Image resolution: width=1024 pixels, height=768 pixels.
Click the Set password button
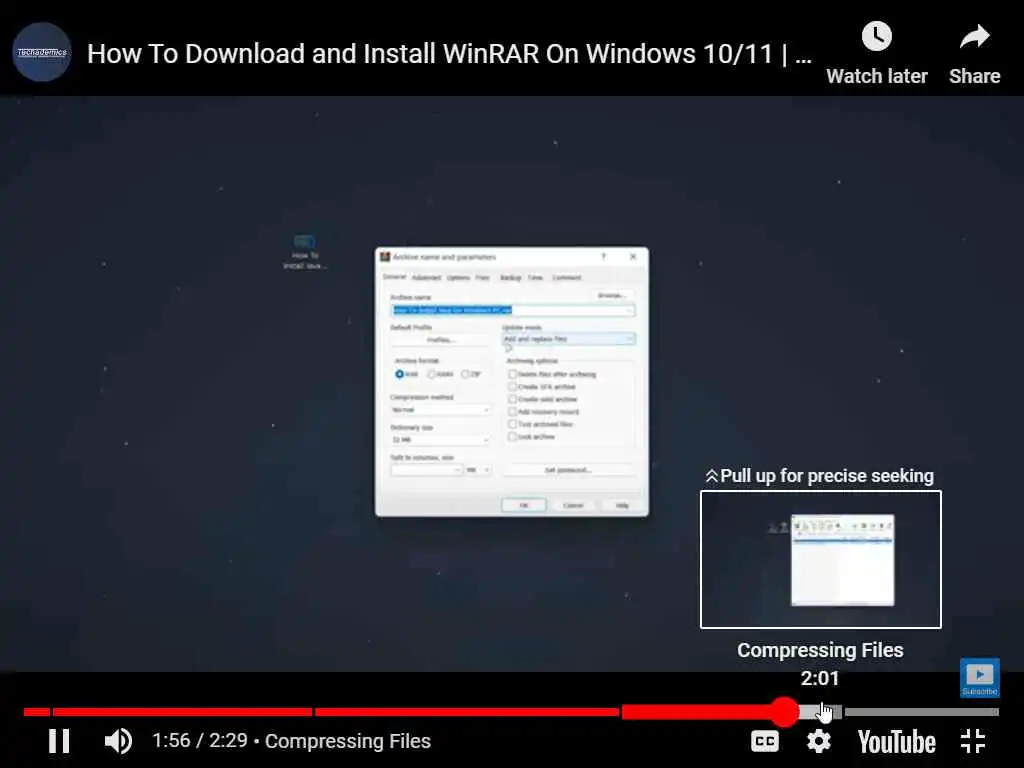568,470
